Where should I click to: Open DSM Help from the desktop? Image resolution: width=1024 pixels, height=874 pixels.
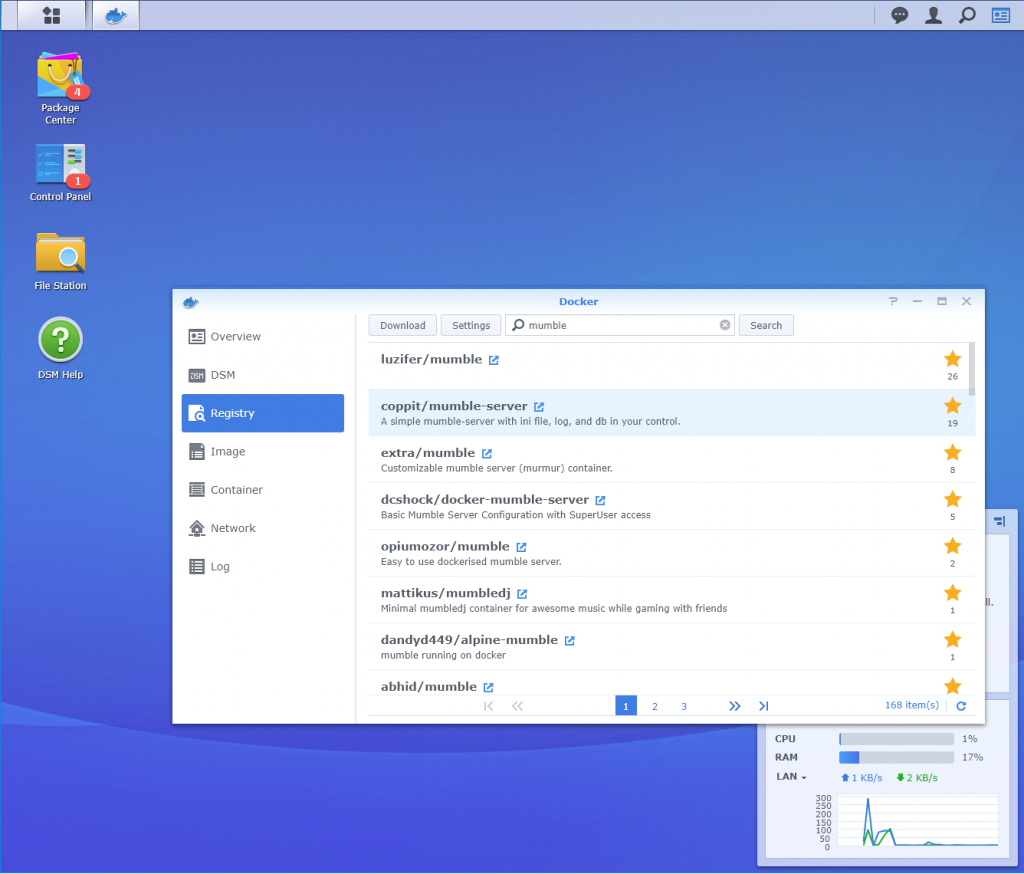point(60,340)
